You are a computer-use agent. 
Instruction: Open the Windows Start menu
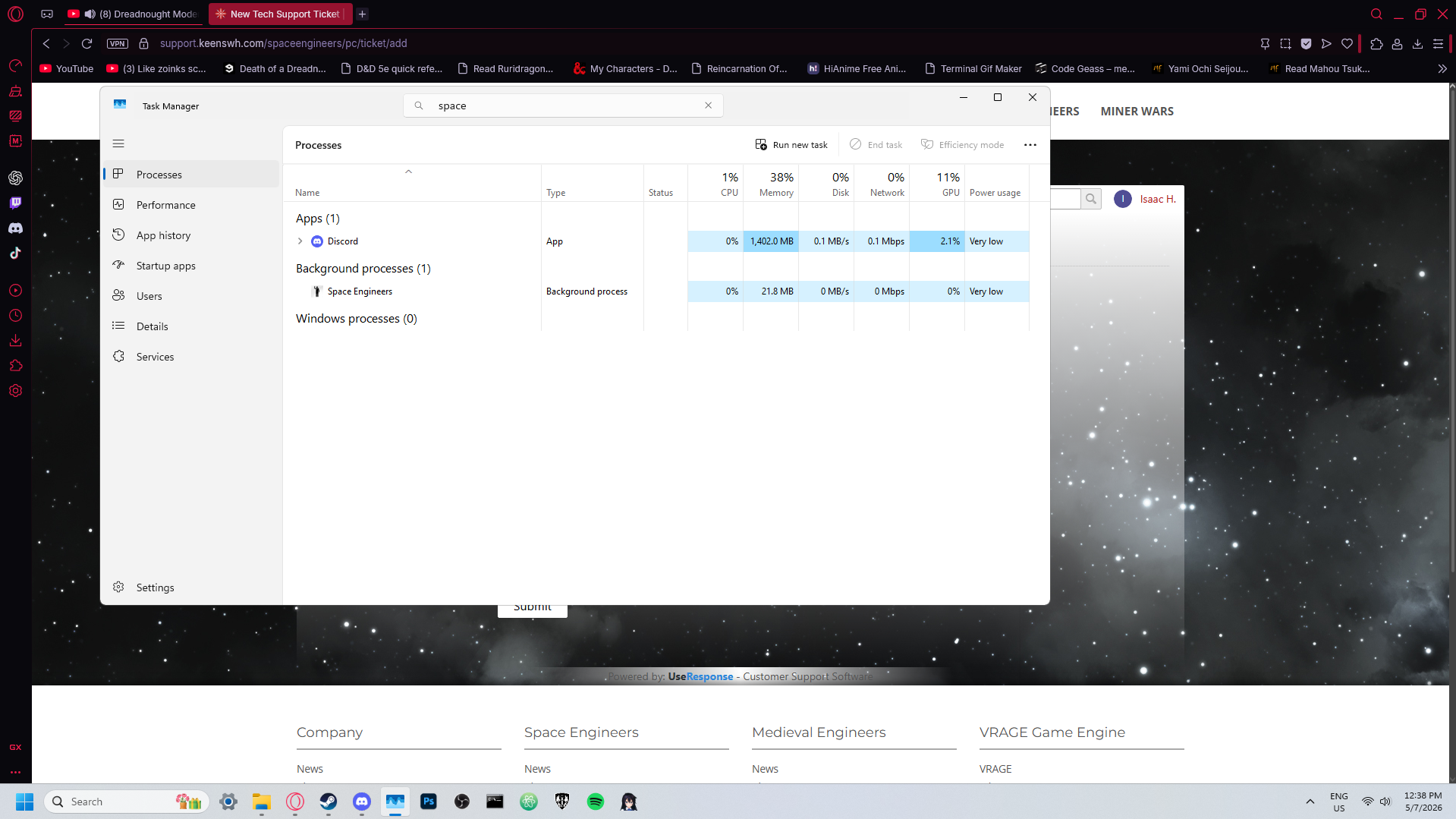click(x=24, y=802)
